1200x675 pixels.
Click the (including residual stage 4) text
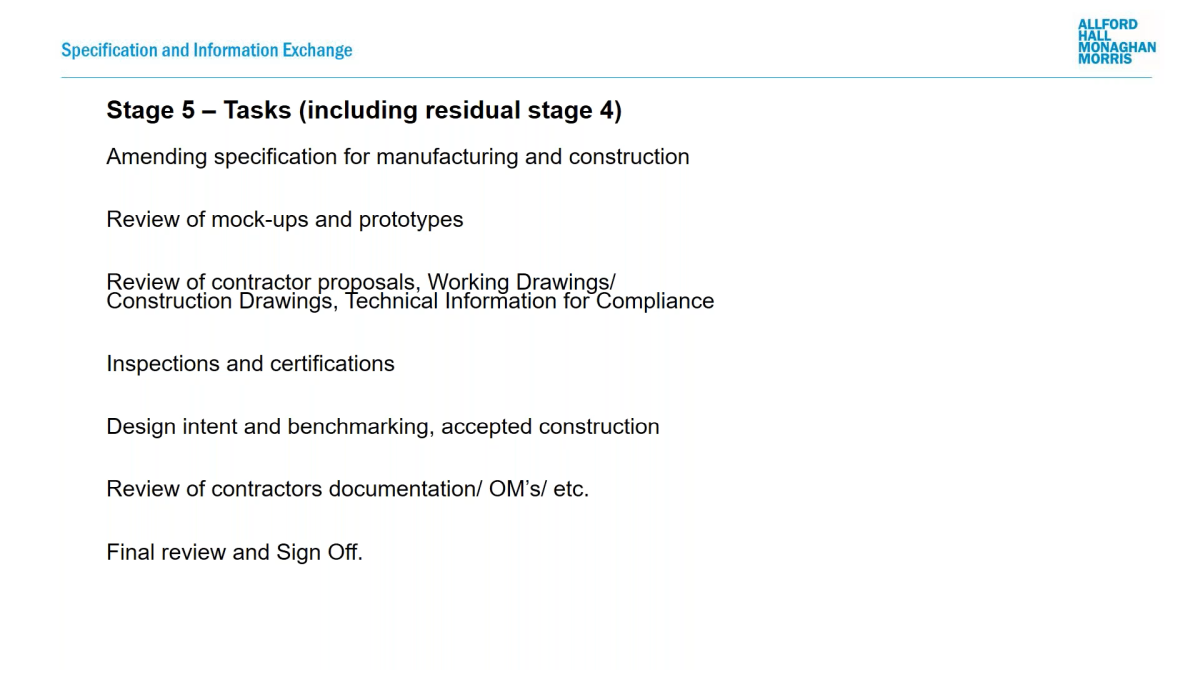[460, 110]
